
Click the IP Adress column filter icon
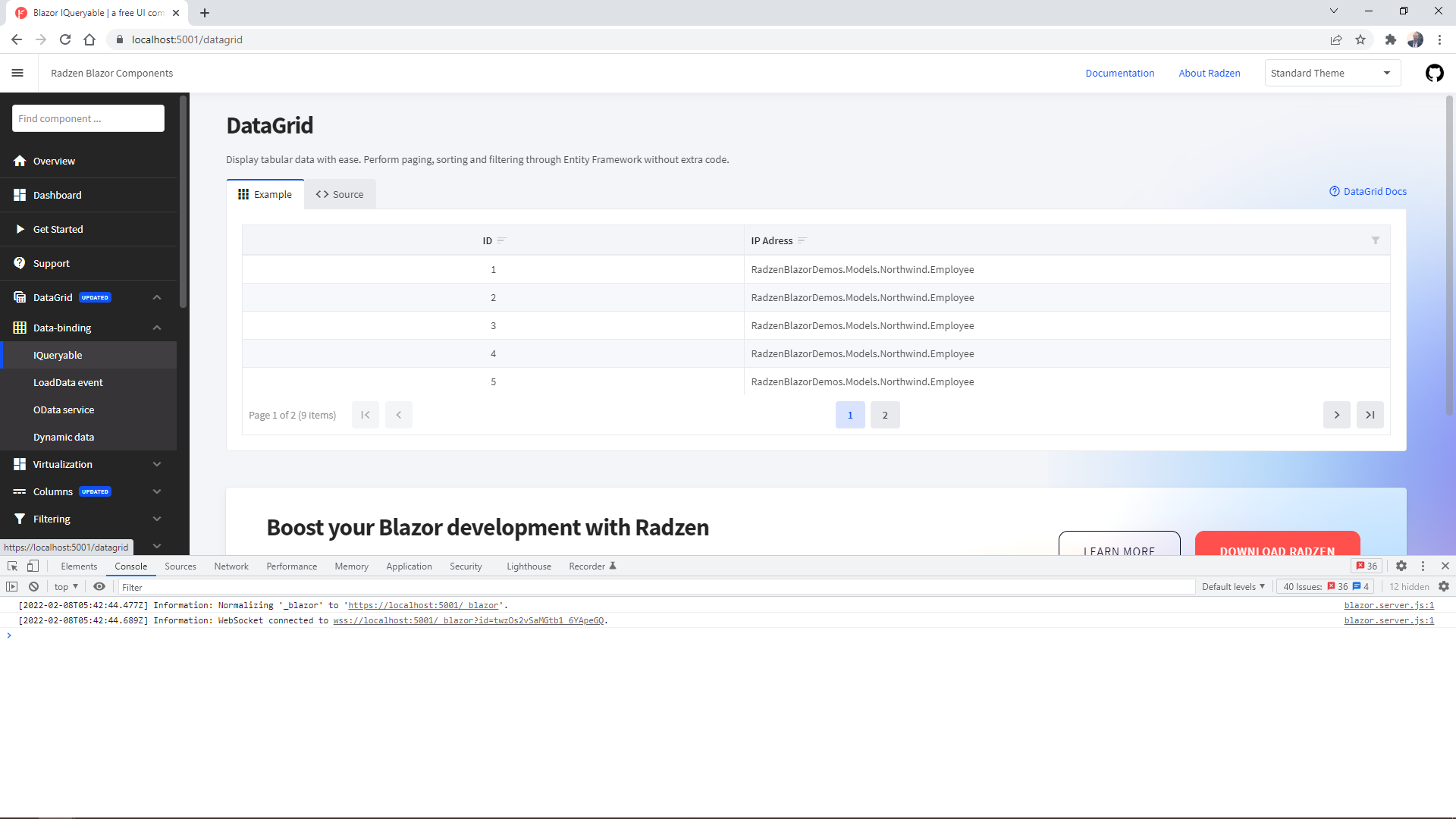pos(1375,240)
